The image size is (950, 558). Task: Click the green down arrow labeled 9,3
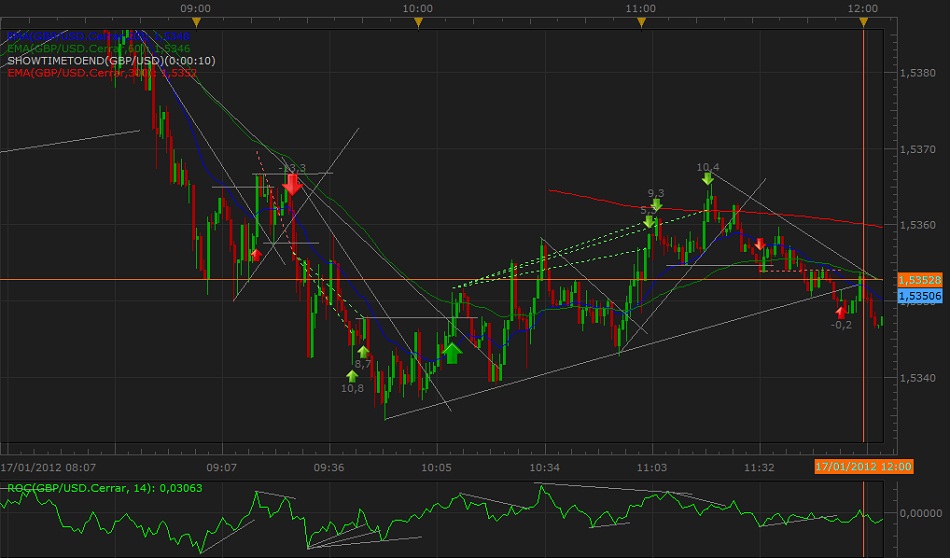pyautogui.click(x=656, y=205)
